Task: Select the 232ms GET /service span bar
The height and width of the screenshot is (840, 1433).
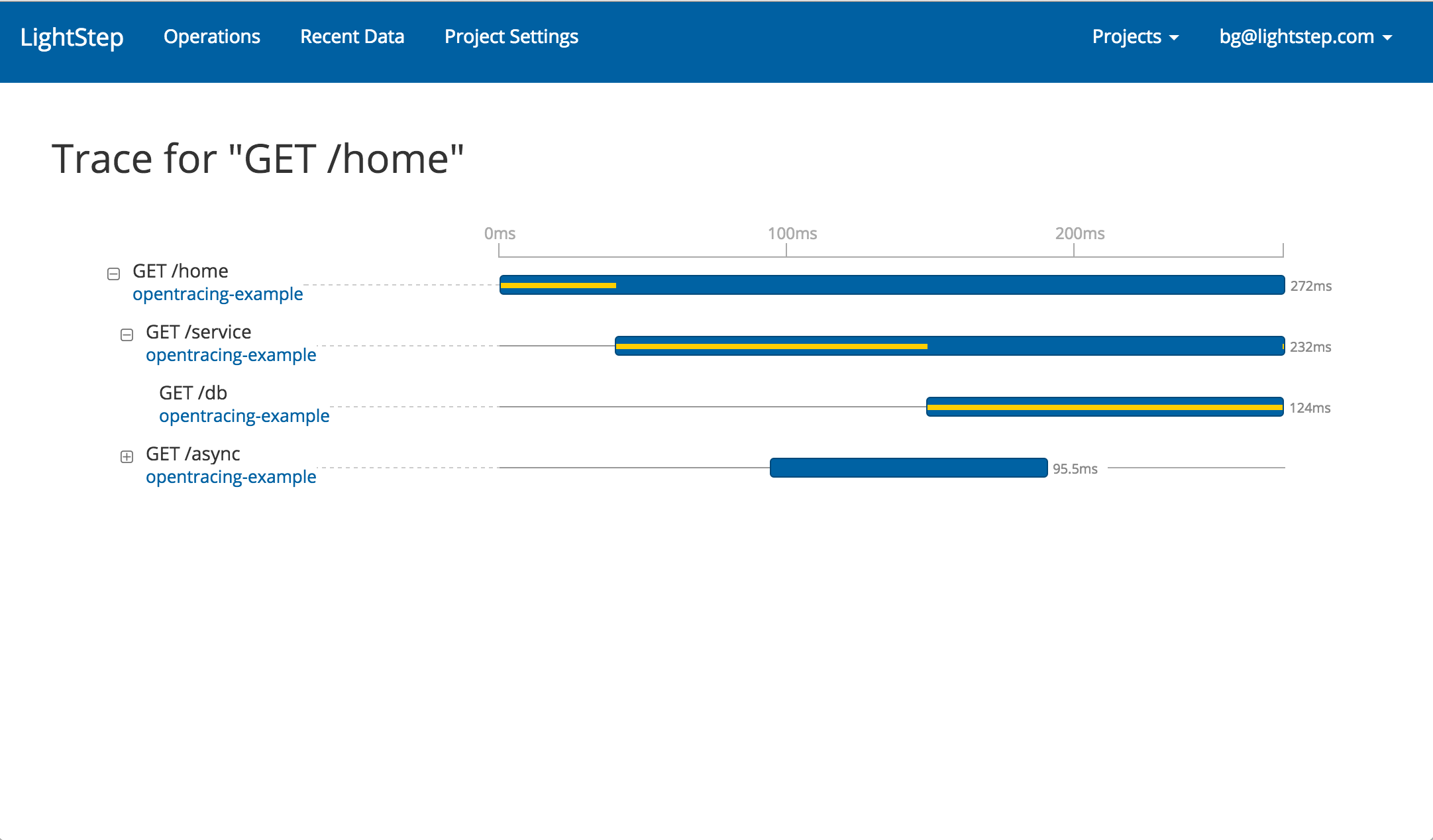Action: pyautogui.click(x=949, y=346)
